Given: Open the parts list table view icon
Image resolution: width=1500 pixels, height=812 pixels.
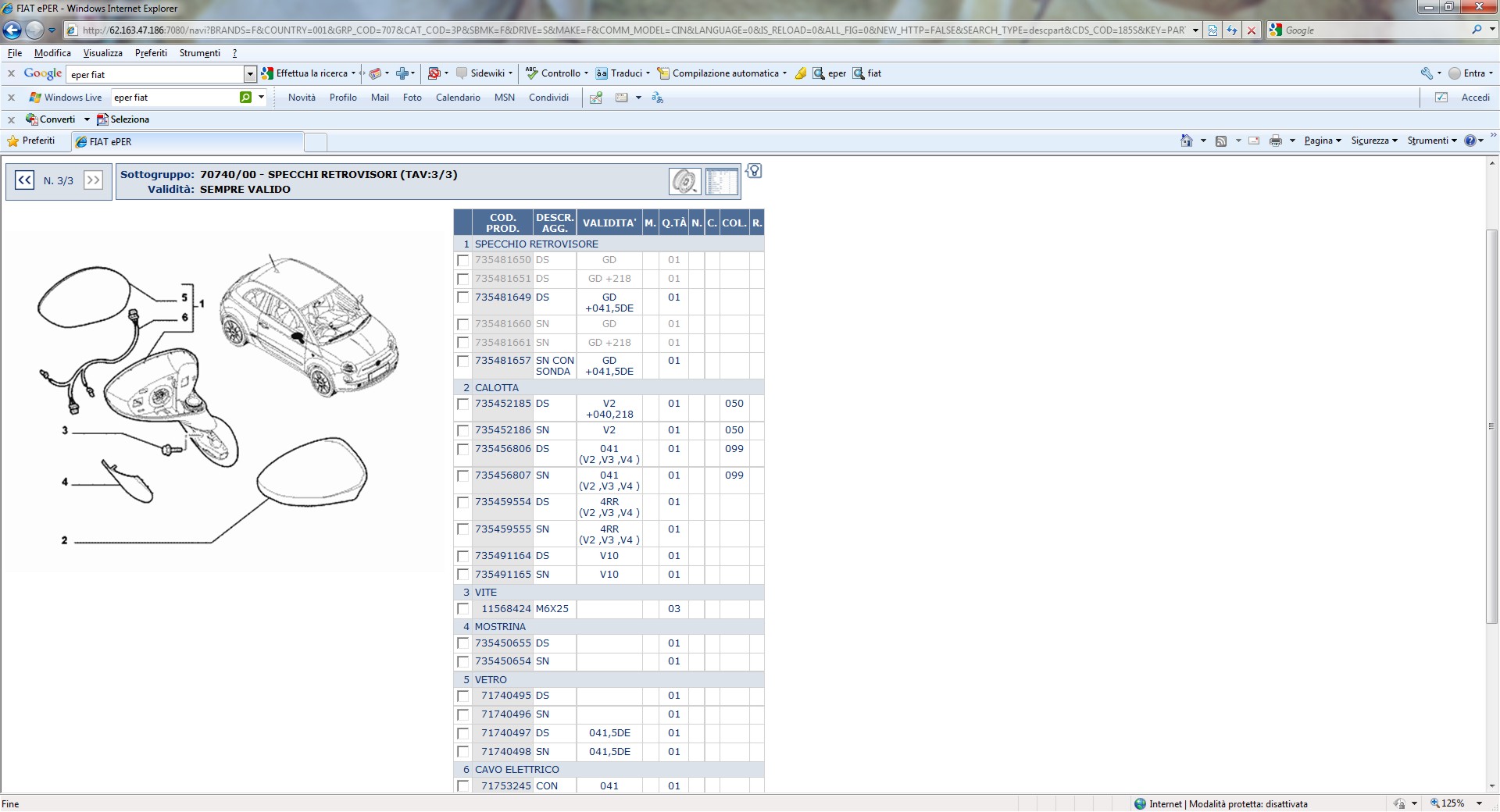Looking at the screenshot, I should pos(721,181).
